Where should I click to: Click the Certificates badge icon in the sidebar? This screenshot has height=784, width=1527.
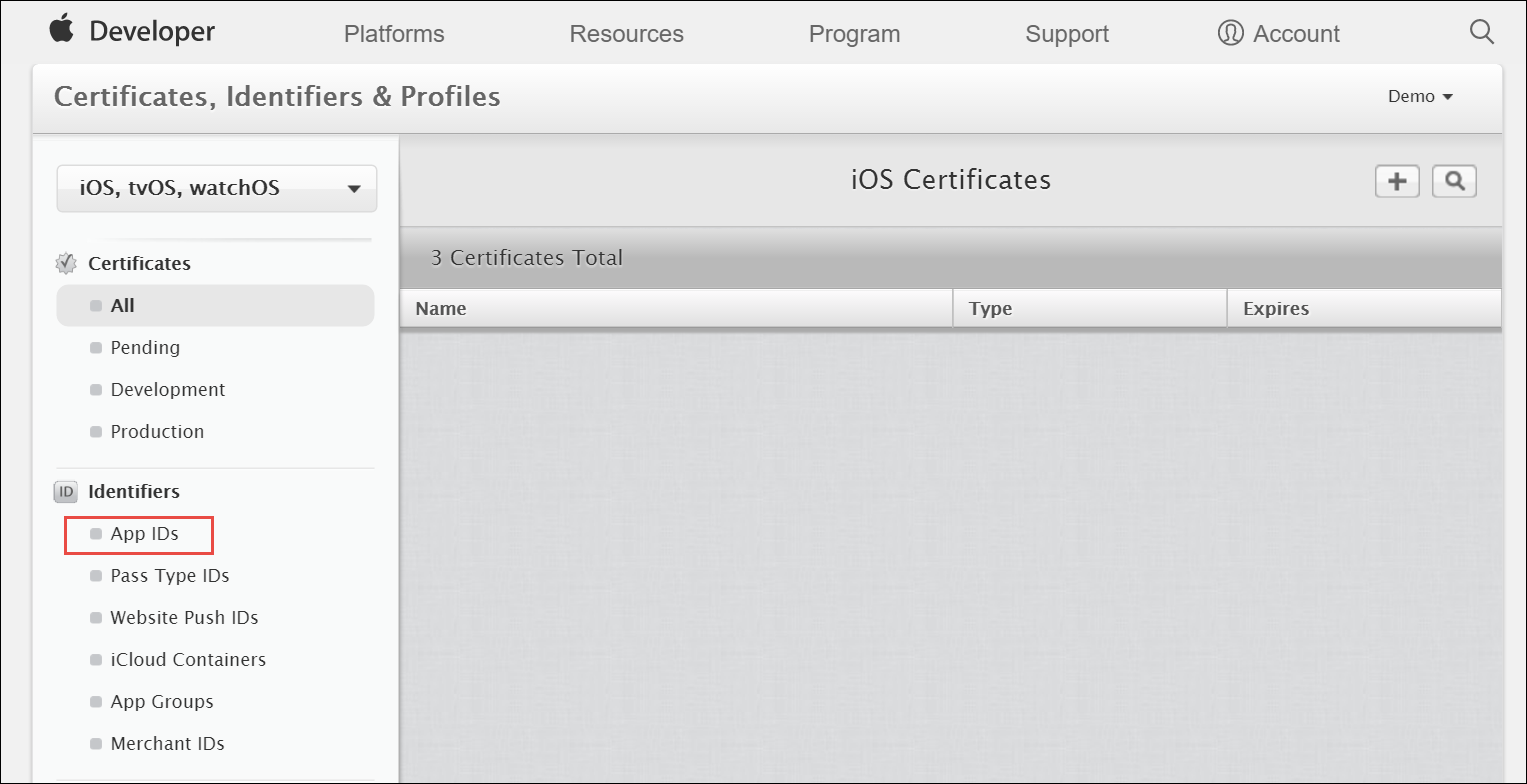[x=65, y=263]
